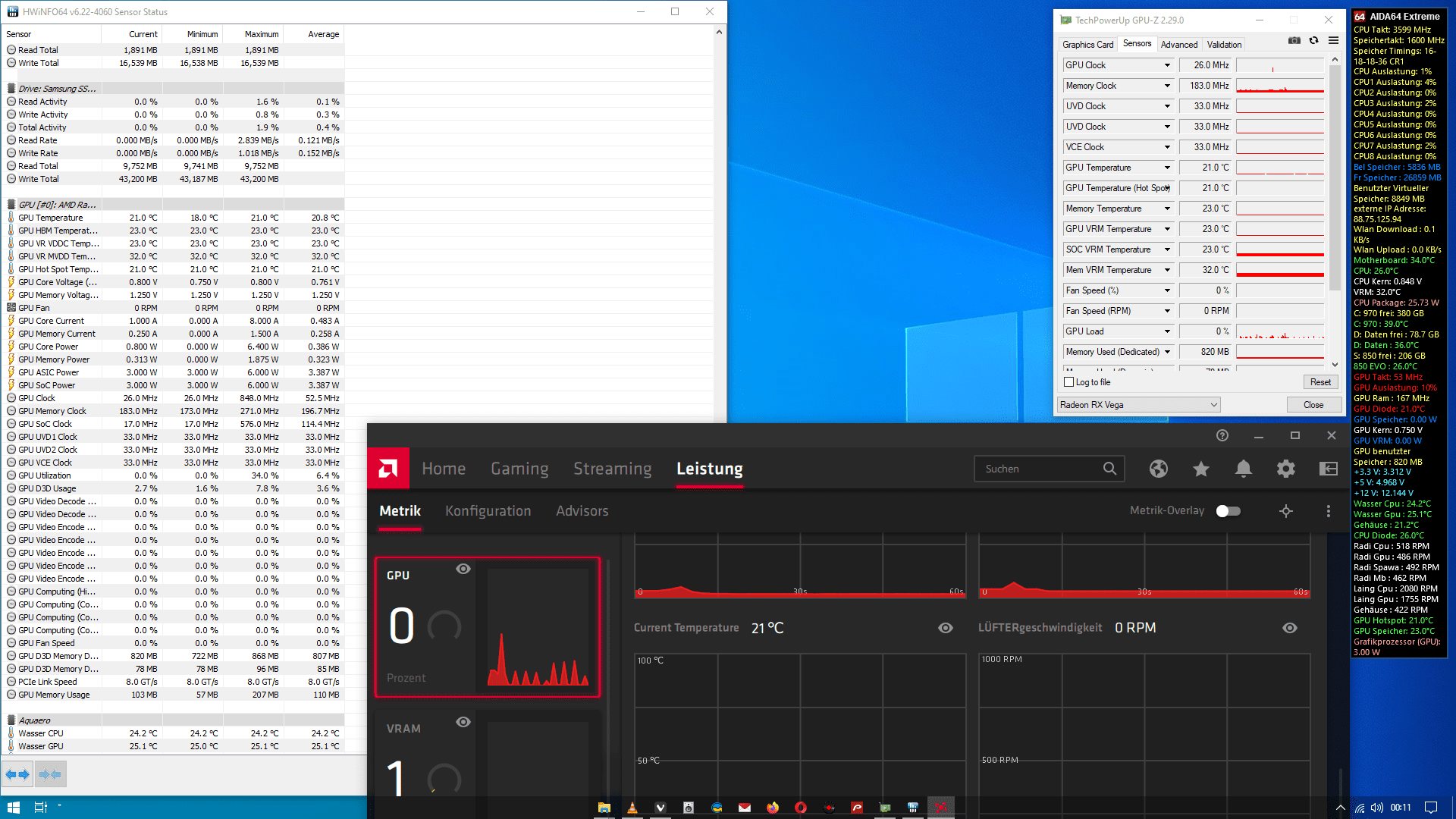Click the GPU-Z screenshot camera icon
The width and height of the screenshot is (1456, 819).
point(1294,41)
